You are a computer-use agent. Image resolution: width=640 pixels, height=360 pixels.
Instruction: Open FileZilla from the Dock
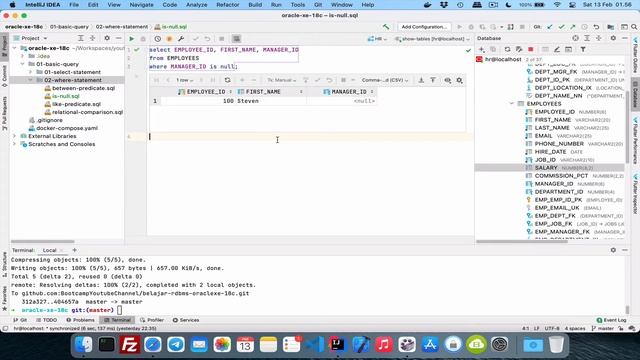point(130,344)
